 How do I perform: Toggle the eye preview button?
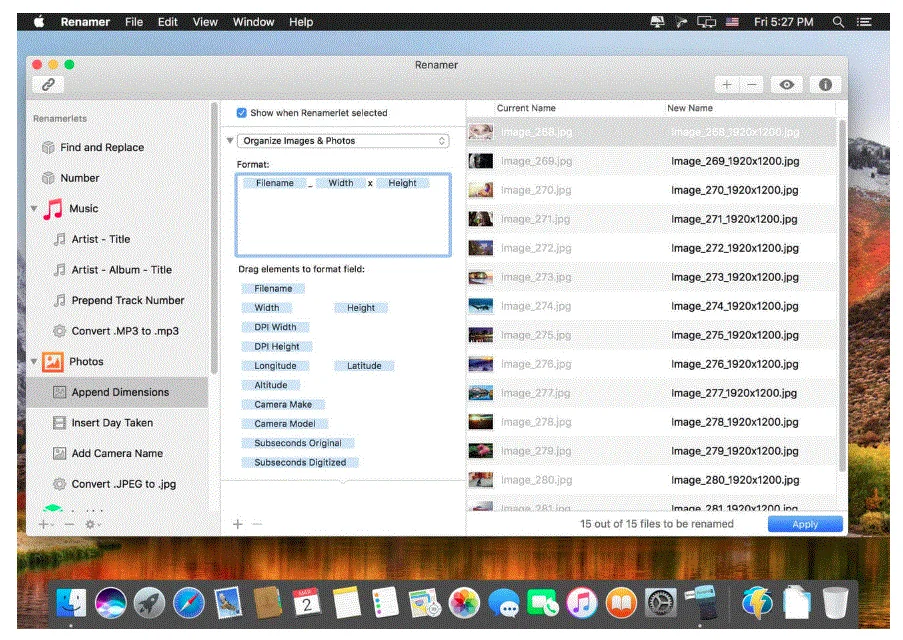click(x=787, y=85)
